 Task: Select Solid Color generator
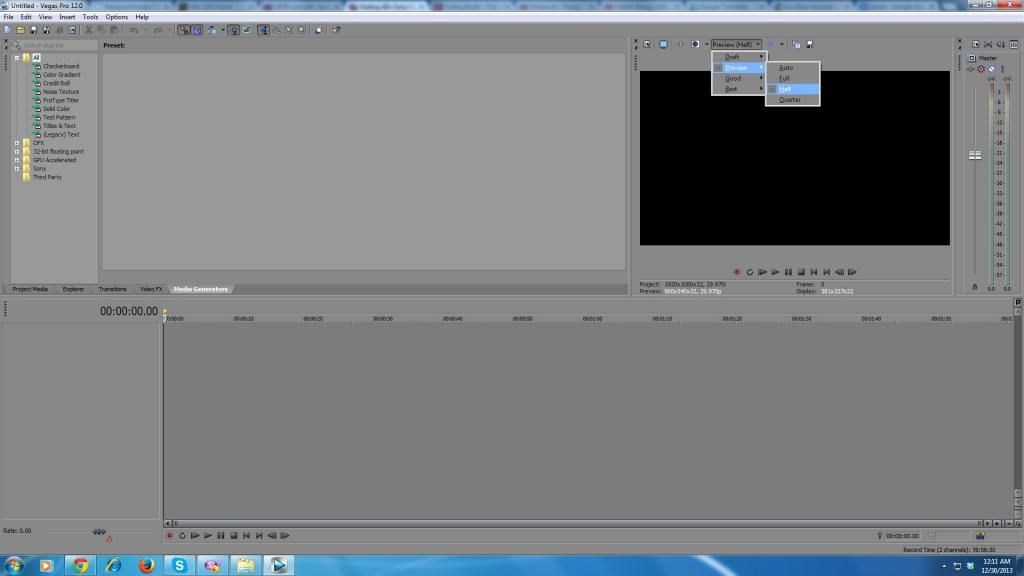[x=56, y=108]
